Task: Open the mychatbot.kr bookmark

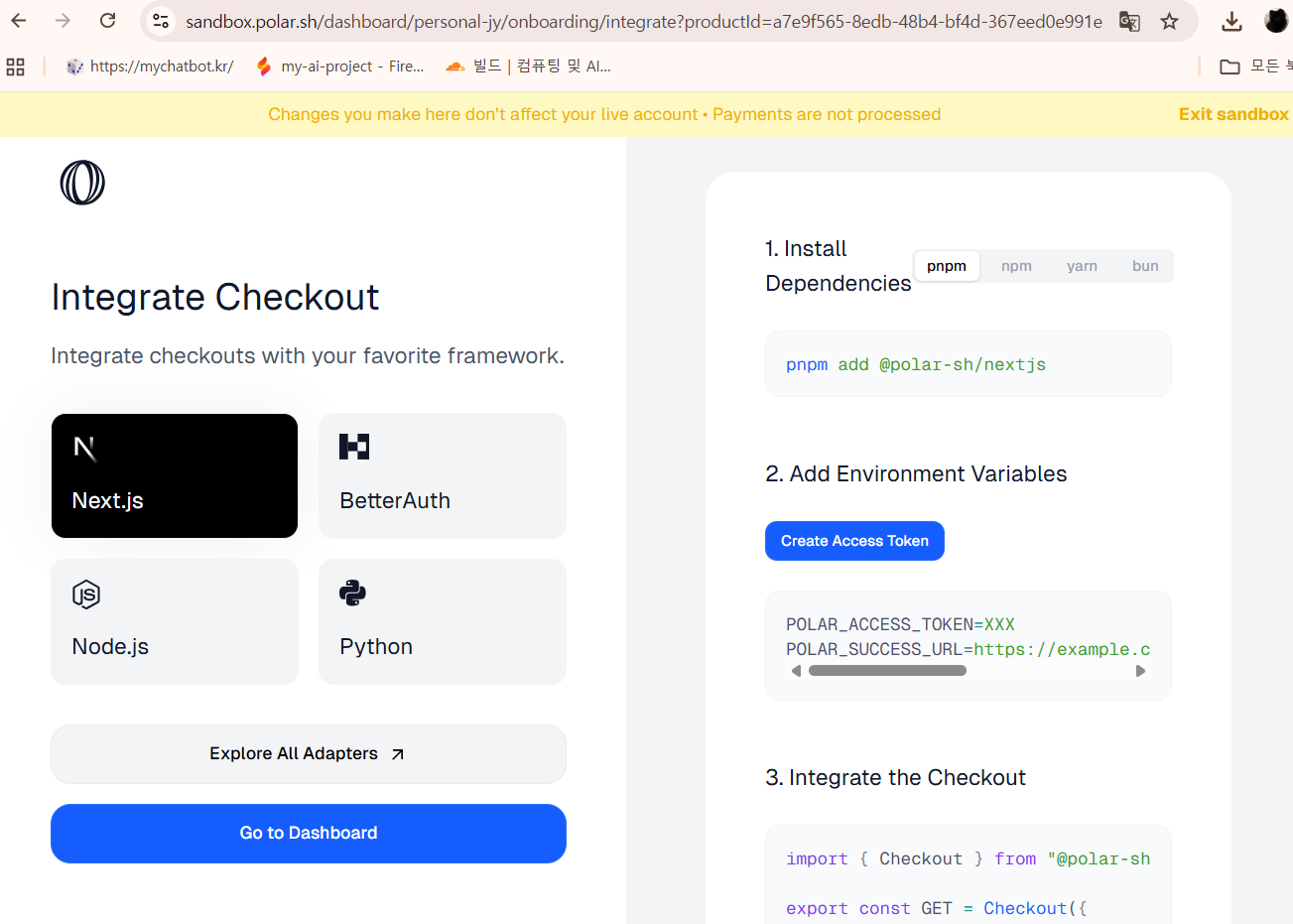Action: (150, 66)
